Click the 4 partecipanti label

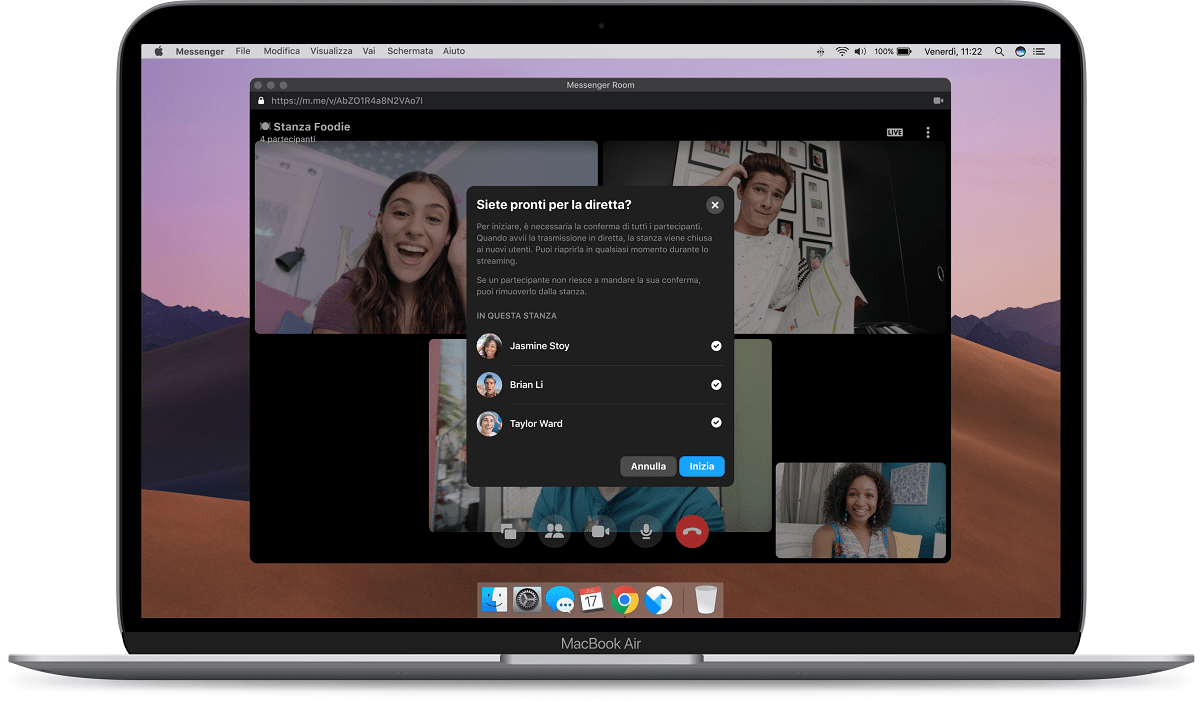288,139
